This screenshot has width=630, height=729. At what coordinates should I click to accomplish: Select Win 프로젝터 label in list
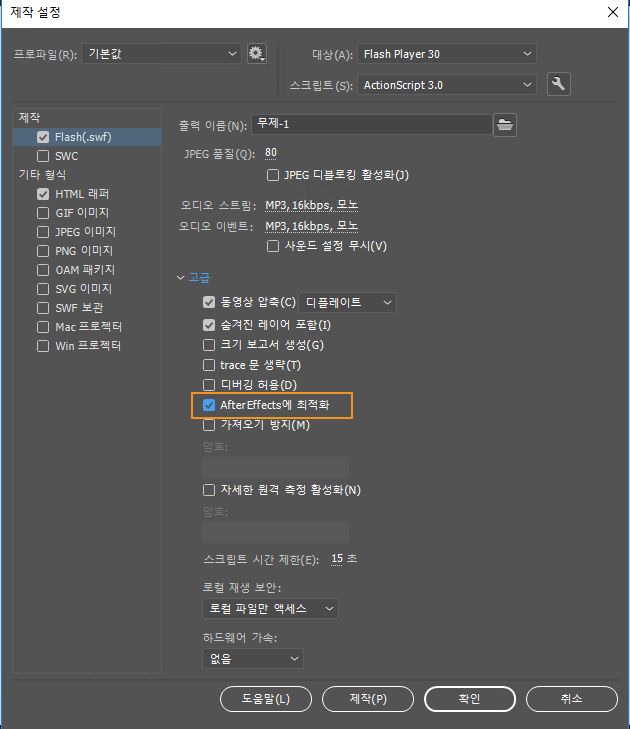[88, 346]
